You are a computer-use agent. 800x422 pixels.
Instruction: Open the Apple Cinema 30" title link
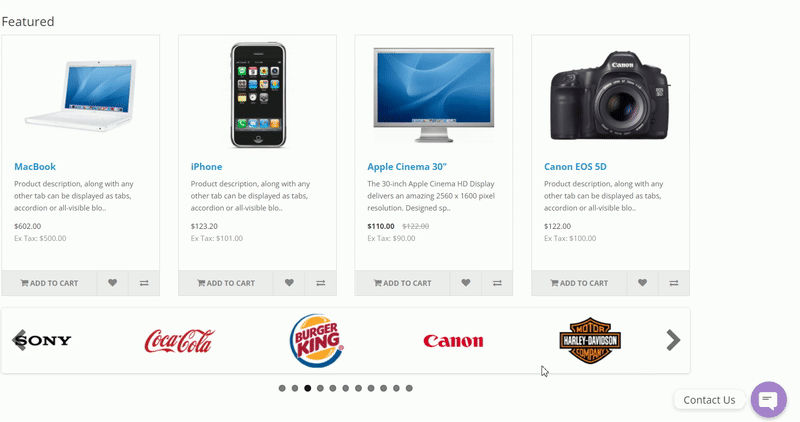(x=407, y=167)
